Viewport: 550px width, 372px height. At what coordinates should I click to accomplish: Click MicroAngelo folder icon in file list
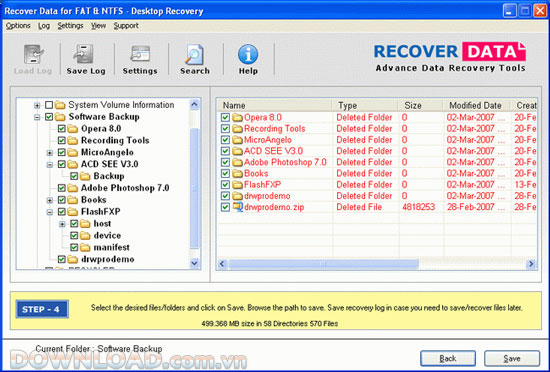pyautogui.click(x=237, y=140)
